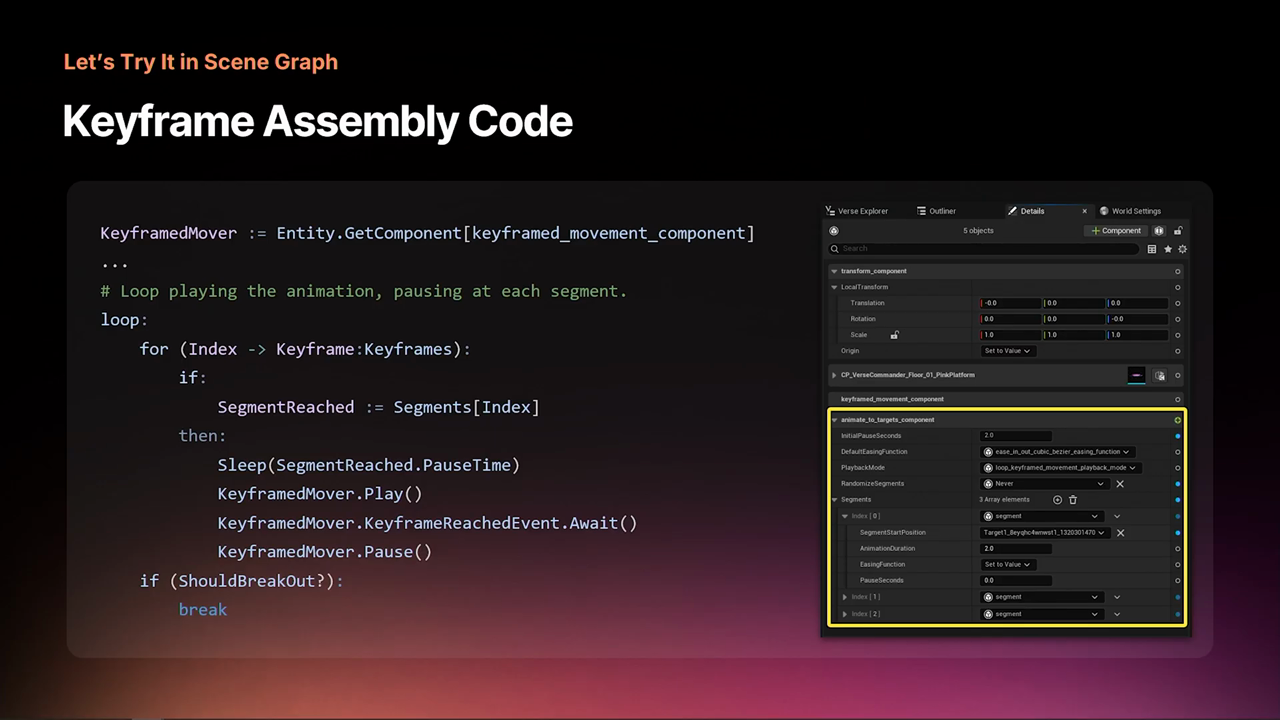Screen dimensions: 1280x720
Task: Toggle the favorites star filter
Action: (x=1167, y=249)
